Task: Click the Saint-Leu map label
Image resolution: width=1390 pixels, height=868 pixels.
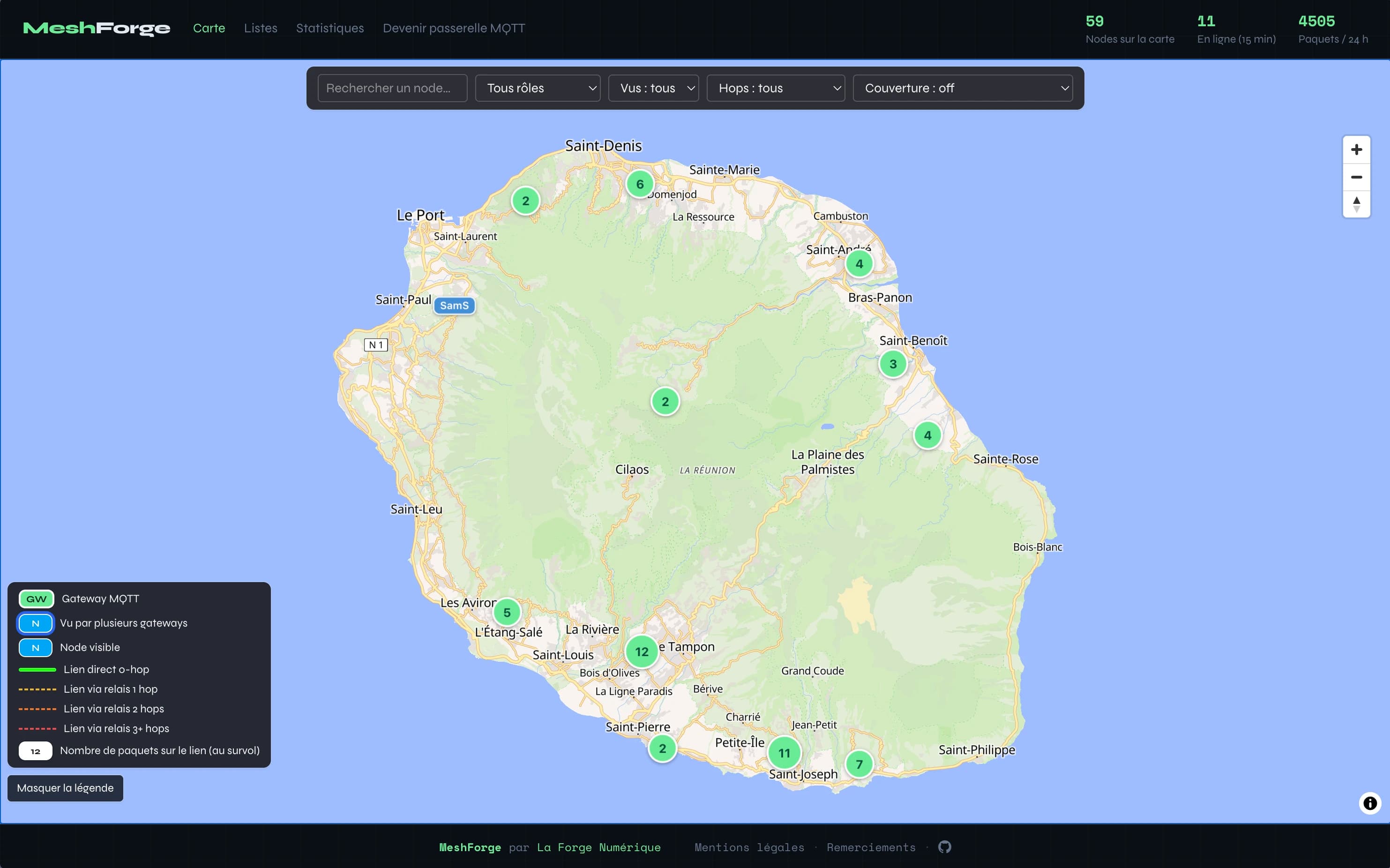Action: tap(416, 509)
